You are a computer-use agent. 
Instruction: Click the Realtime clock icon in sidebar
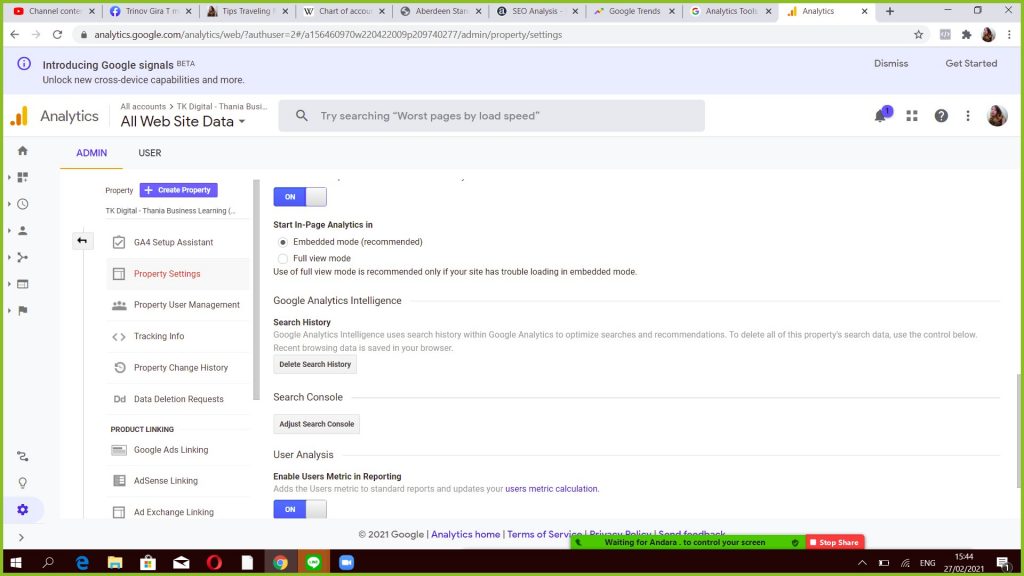[x=22, y=204]
